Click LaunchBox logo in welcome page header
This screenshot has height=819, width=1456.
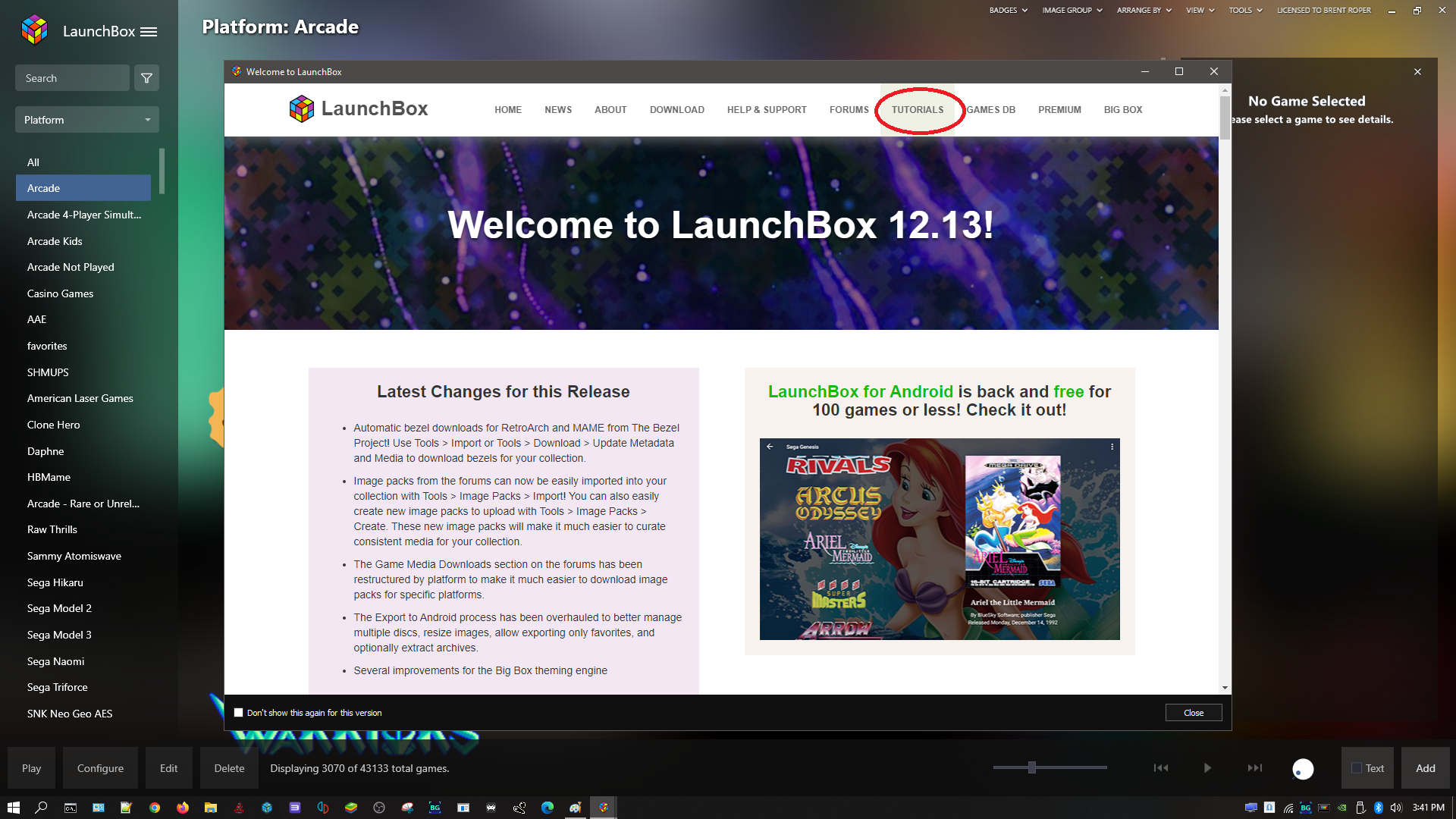point(359,108)
